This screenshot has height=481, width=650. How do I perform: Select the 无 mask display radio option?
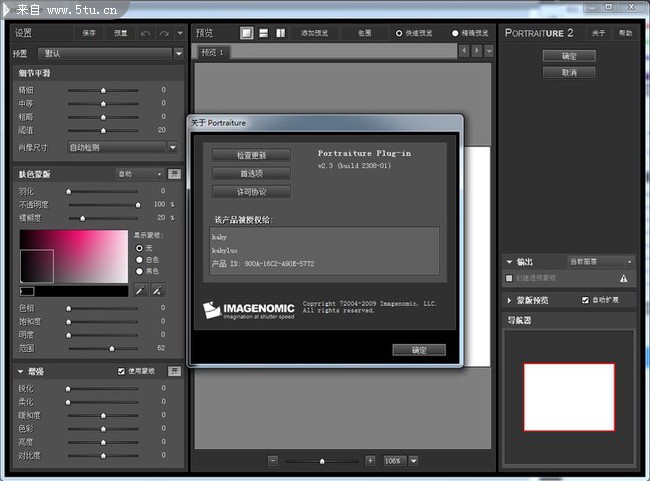click(139, 248)
